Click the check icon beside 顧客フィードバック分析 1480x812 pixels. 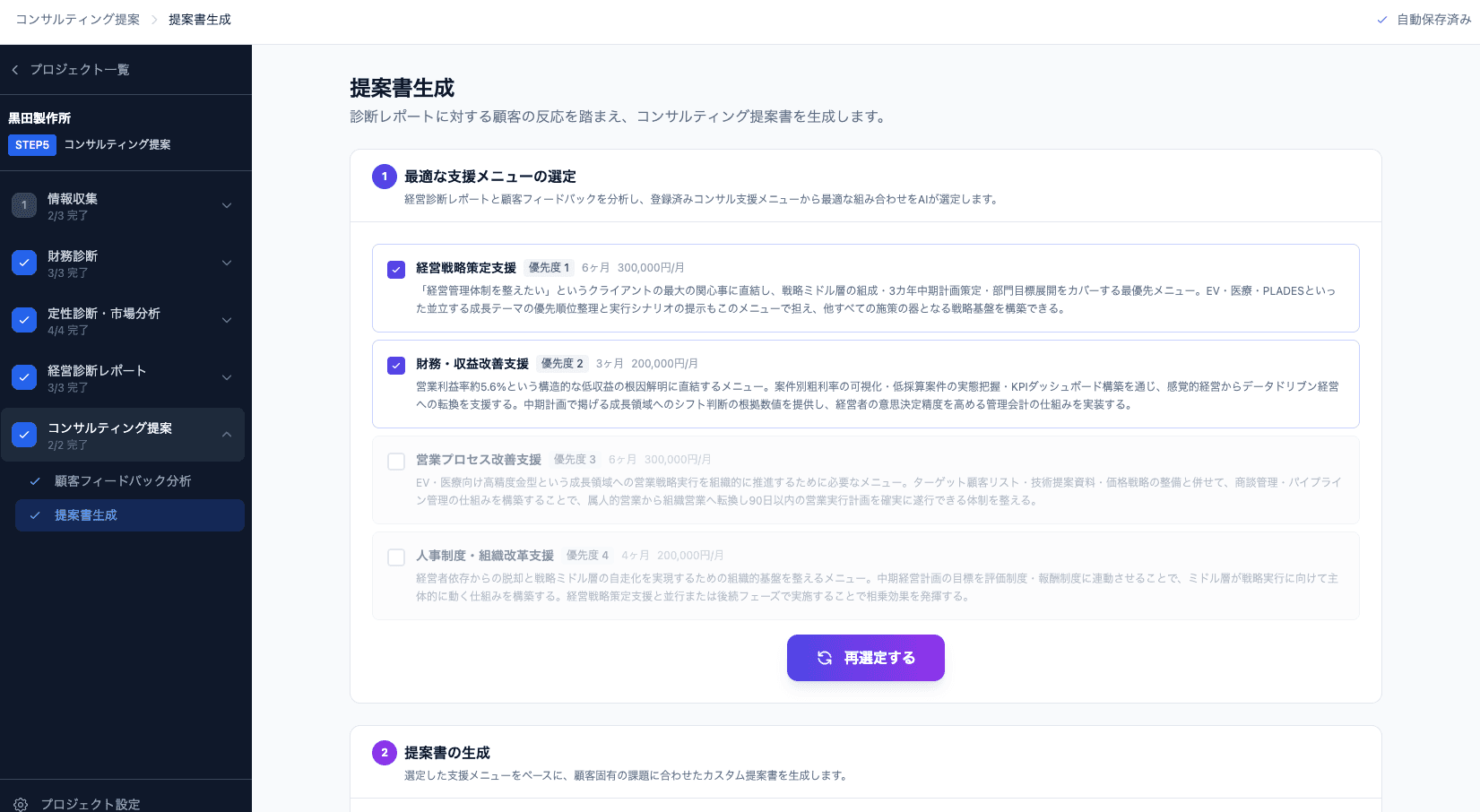pyautogui.click(x=33, y=481)
